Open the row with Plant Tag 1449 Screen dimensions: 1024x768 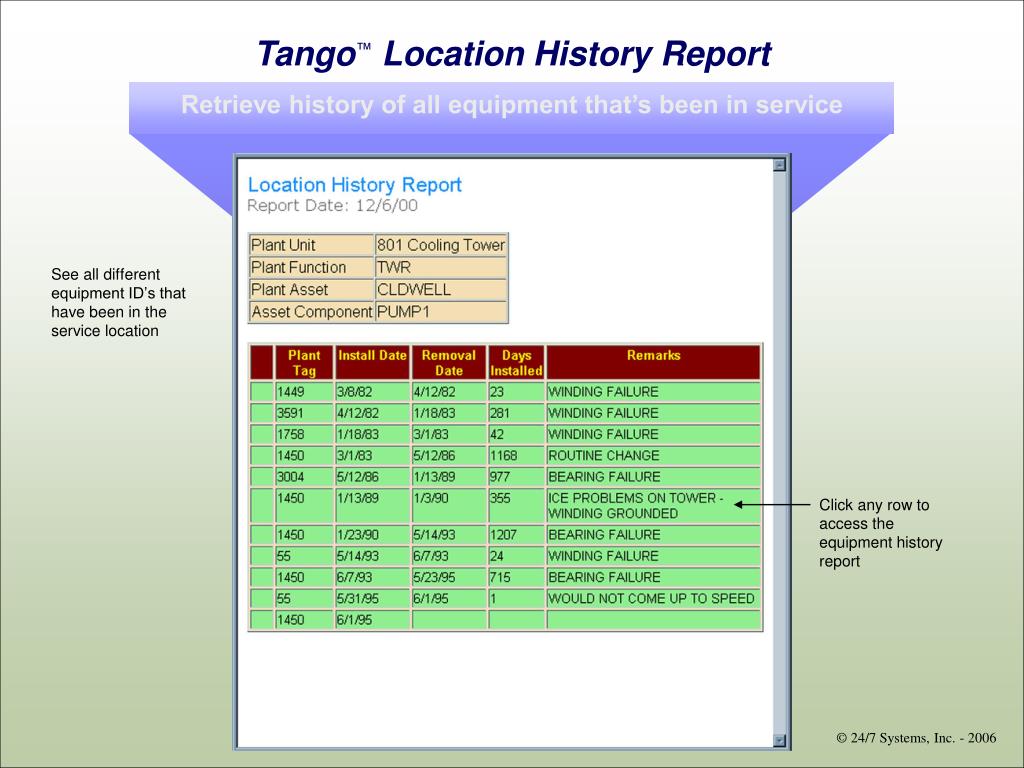click(505, 392)
